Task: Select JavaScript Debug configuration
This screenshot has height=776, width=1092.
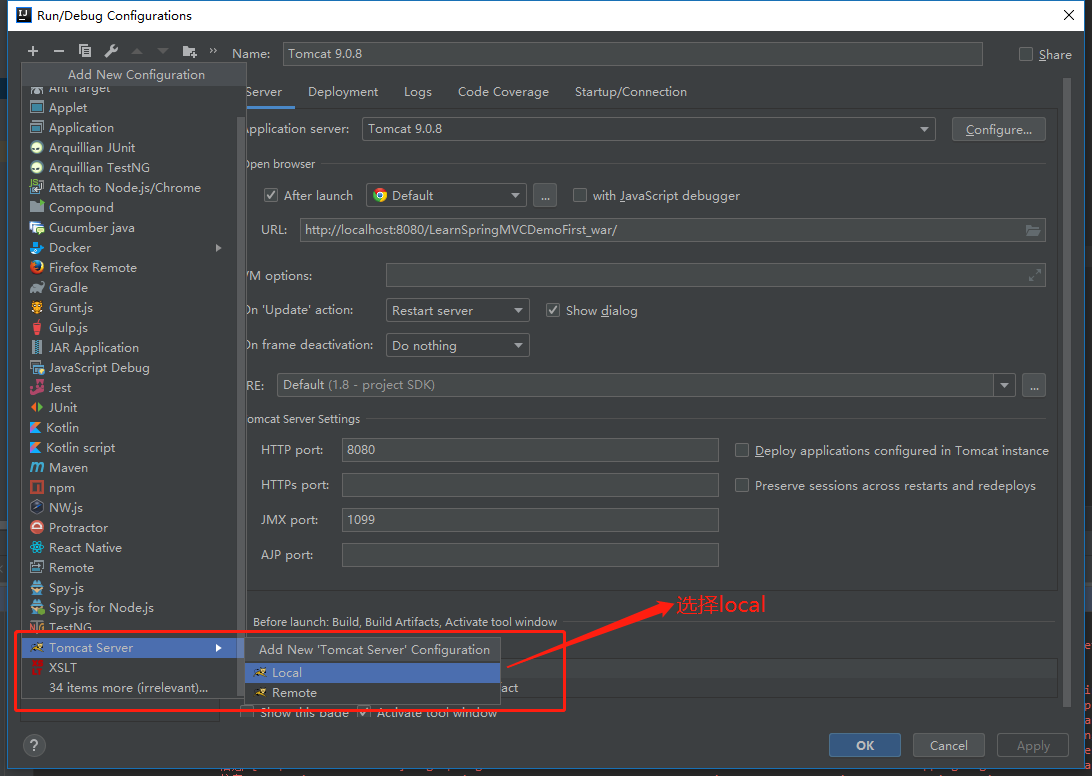Action: (130, 368)
